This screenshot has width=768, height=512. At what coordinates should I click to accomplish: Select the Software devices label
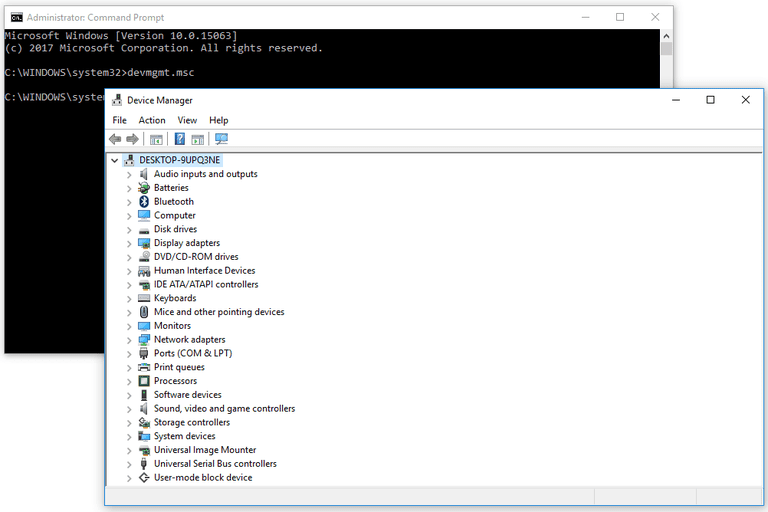[x=188, y=394]
